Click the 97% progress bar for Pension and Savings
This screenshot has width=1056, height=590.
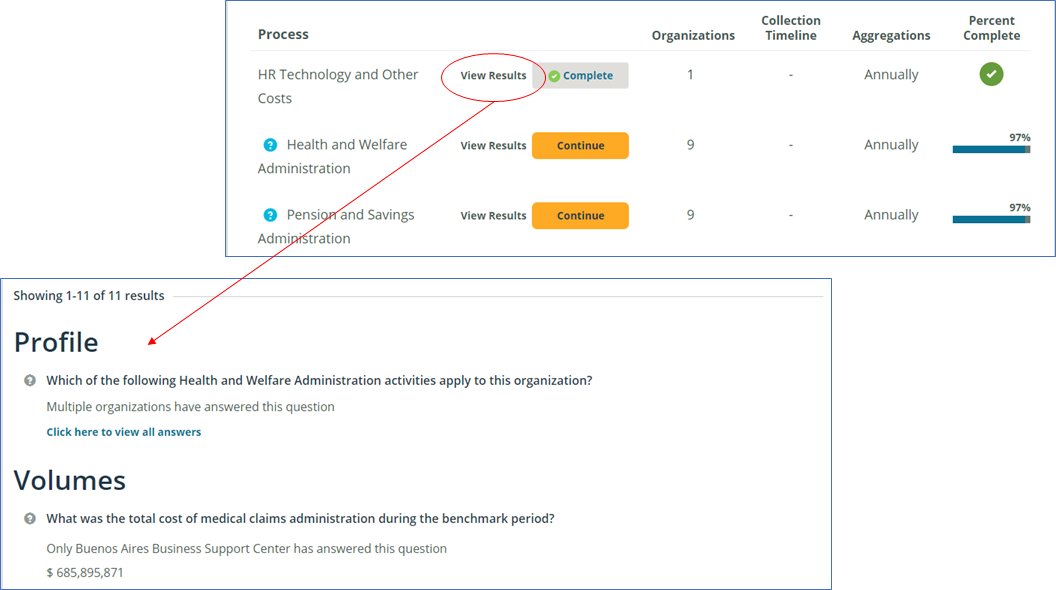(x=991, y=220)
